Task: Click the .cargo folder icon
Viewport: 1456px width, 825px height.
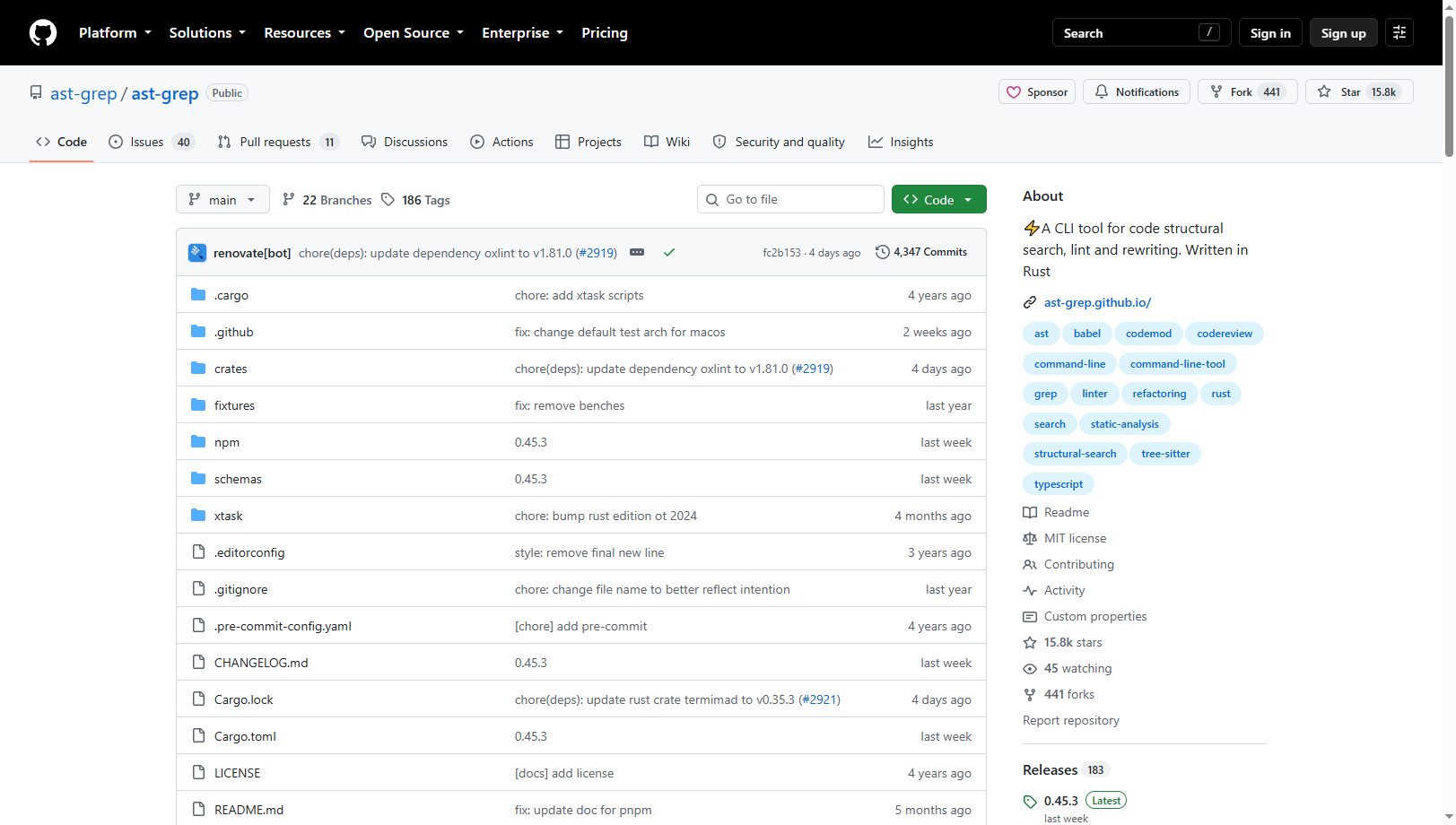Action: tap(198, 295)
